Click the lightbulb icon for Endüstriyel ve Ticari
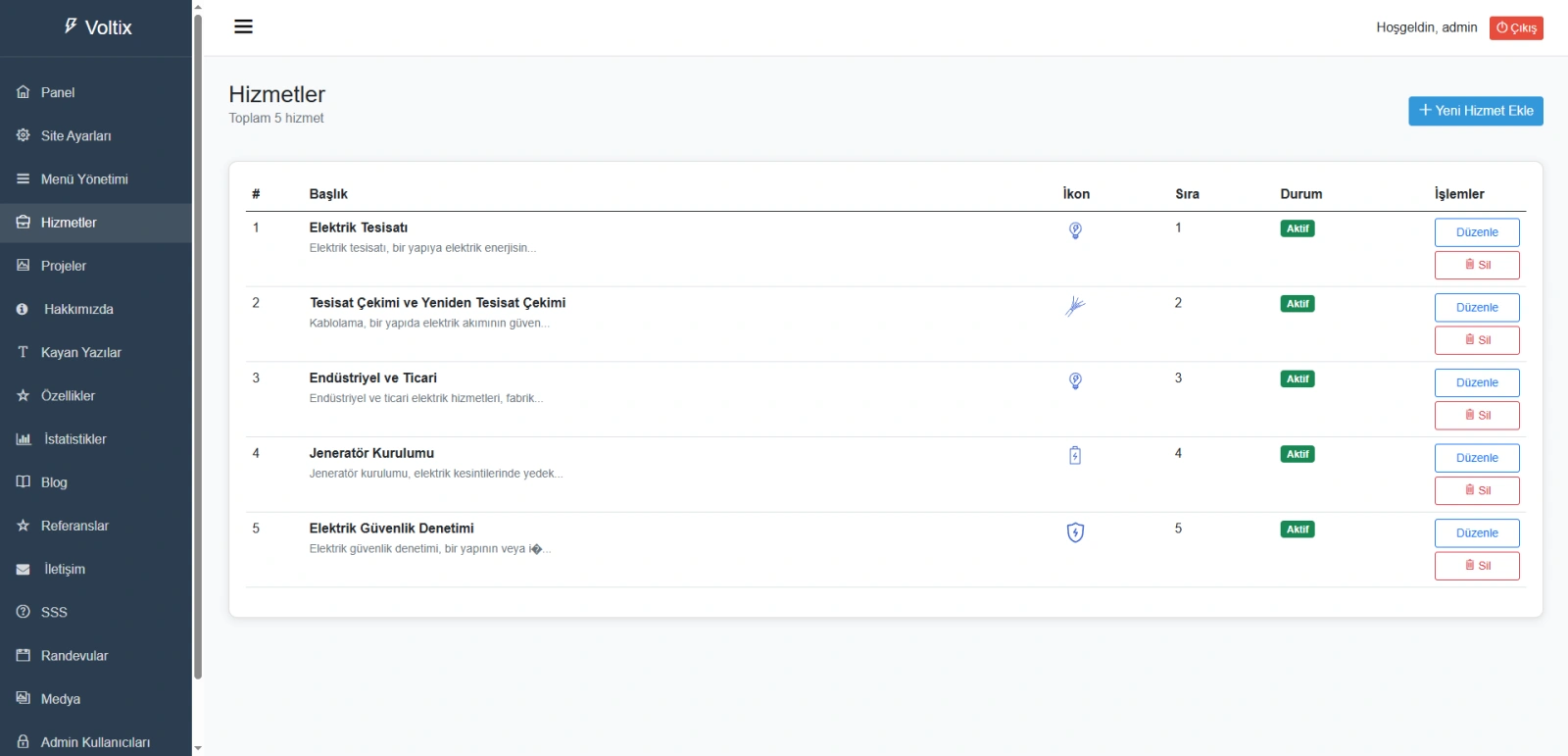The width and height of the screenshot is (1568, 756). tap(1075, 380)
